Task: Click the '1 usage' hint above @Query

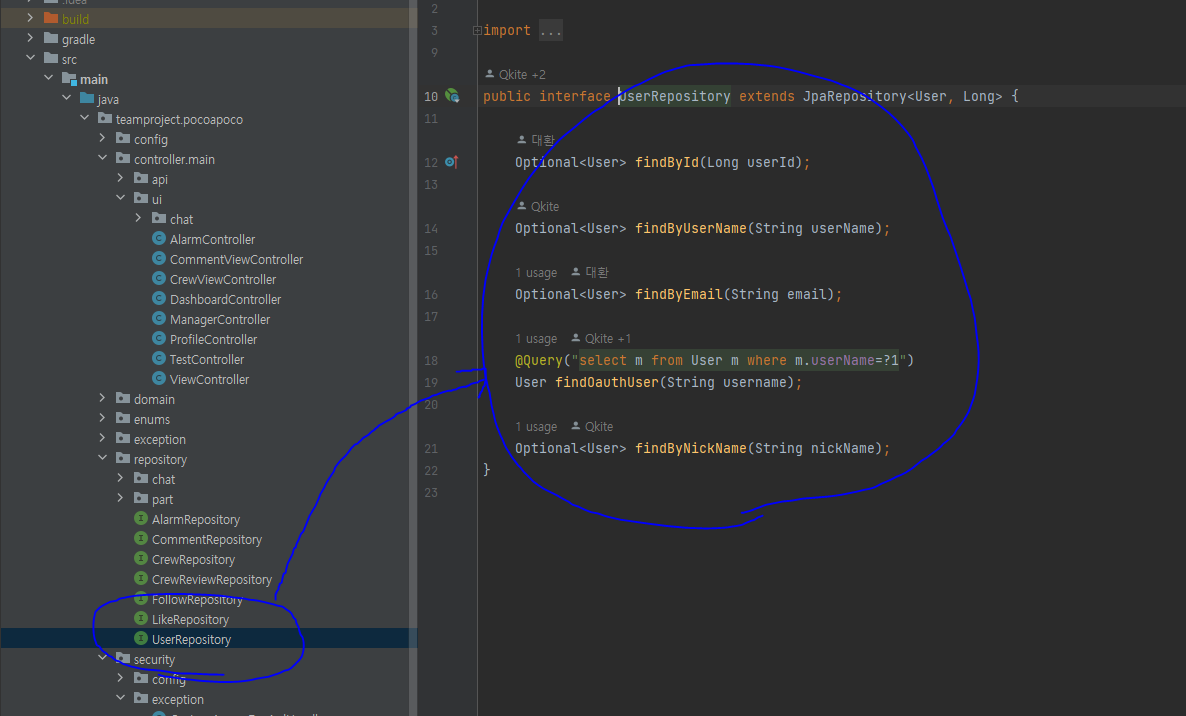Action: (x=536, y=339)
